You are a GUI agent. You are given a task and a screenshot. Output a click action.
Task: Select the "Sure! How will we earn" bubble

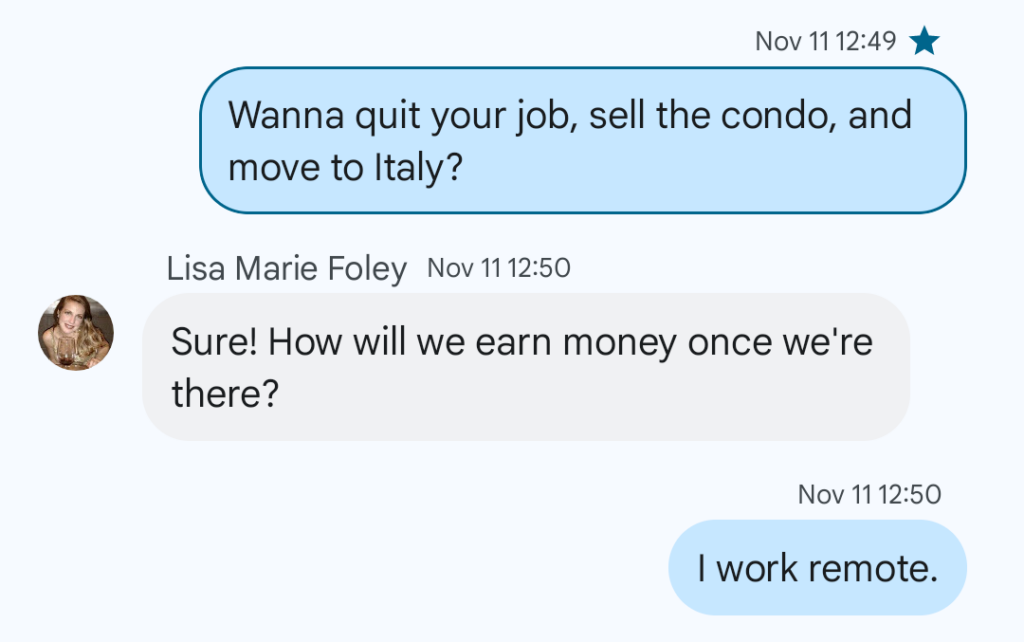coord(526,367)
